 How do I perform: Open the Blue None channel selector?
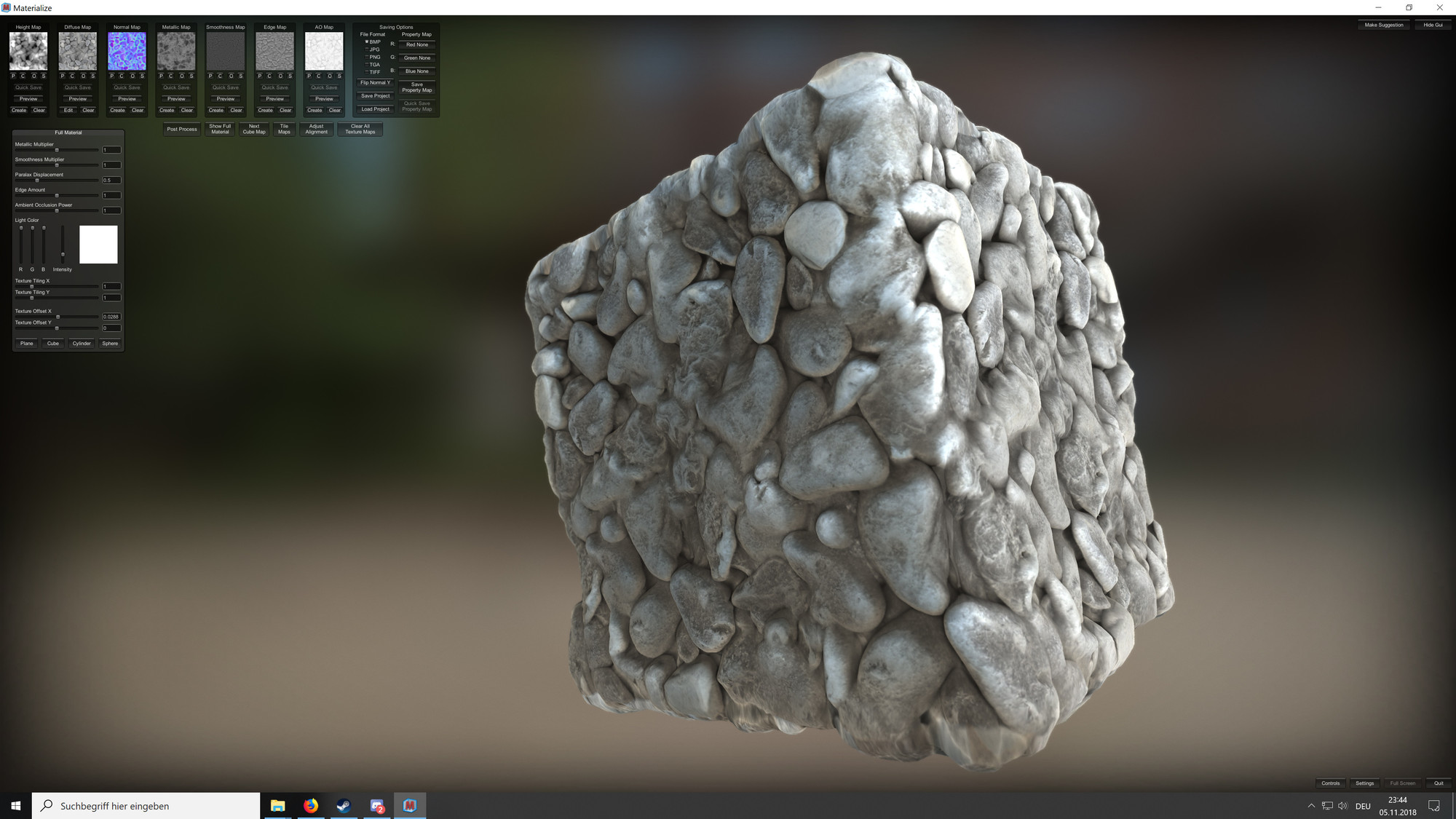[417, 71]
